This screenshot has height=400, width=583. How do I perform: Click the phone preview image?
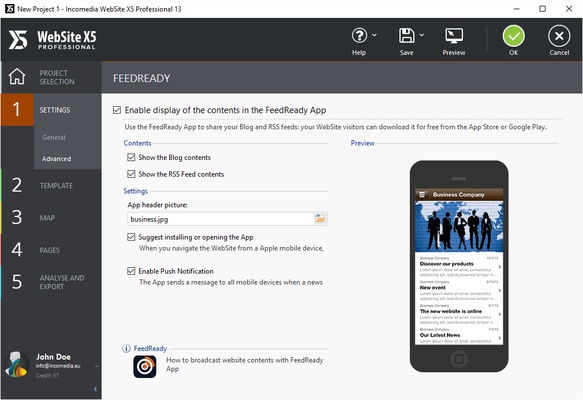tap(459, 266)
